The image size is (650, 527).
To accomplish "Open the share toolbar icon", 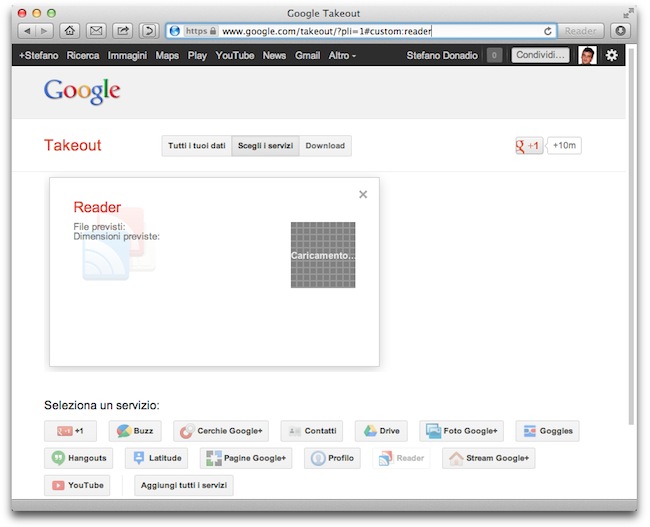I will coord(123,31).
